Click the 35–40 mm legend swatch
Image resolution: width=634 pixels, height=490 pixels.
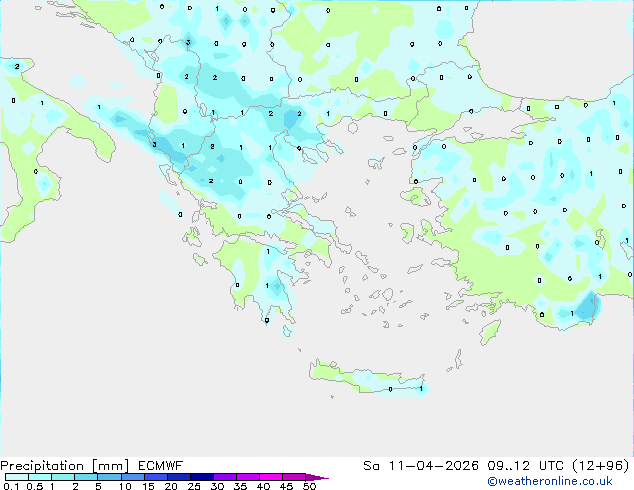point(247,477)
